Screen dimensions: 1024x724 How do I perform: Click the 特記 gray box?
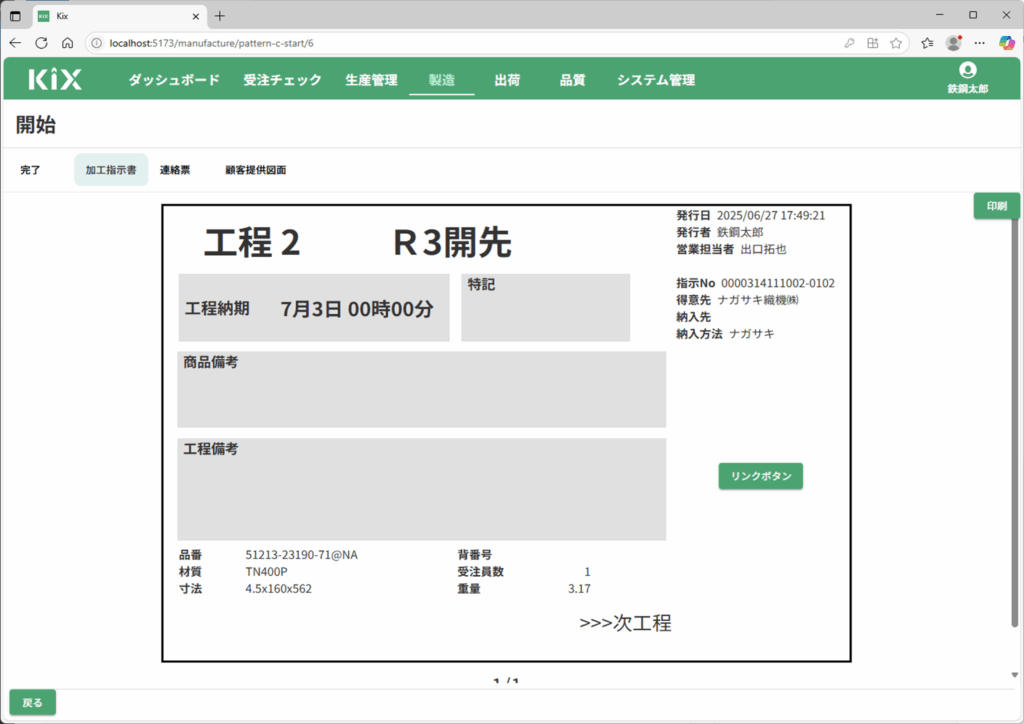pyautogui.click(x=545, y=307)
